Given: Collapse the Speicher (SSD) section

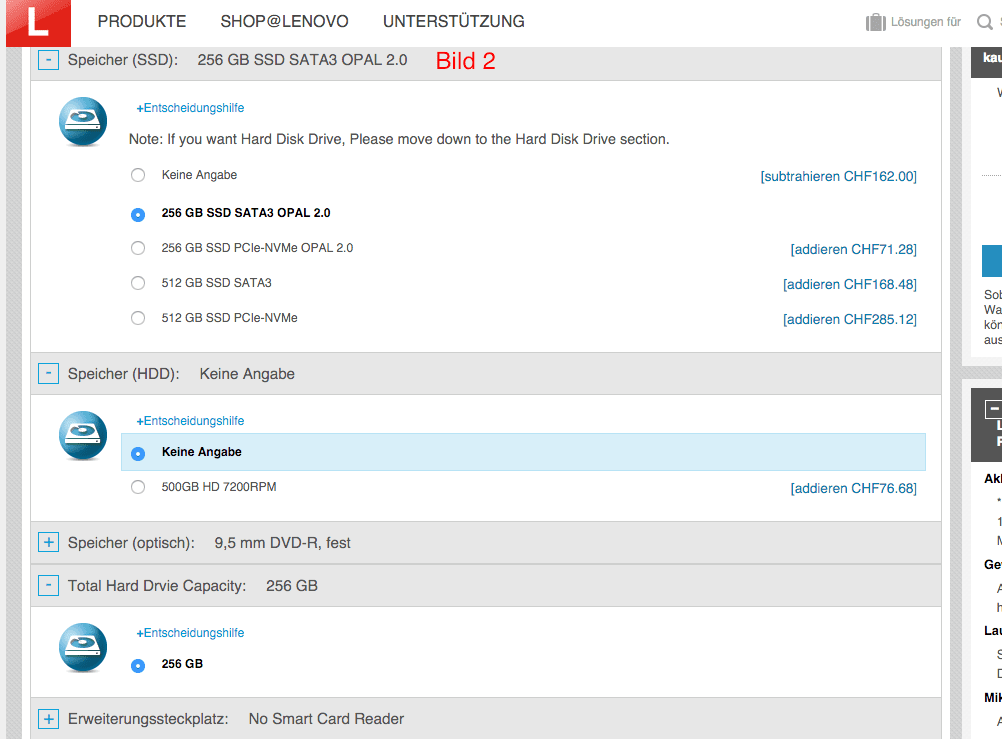Looking at the screenshot, I should click(x=49, y=60).
